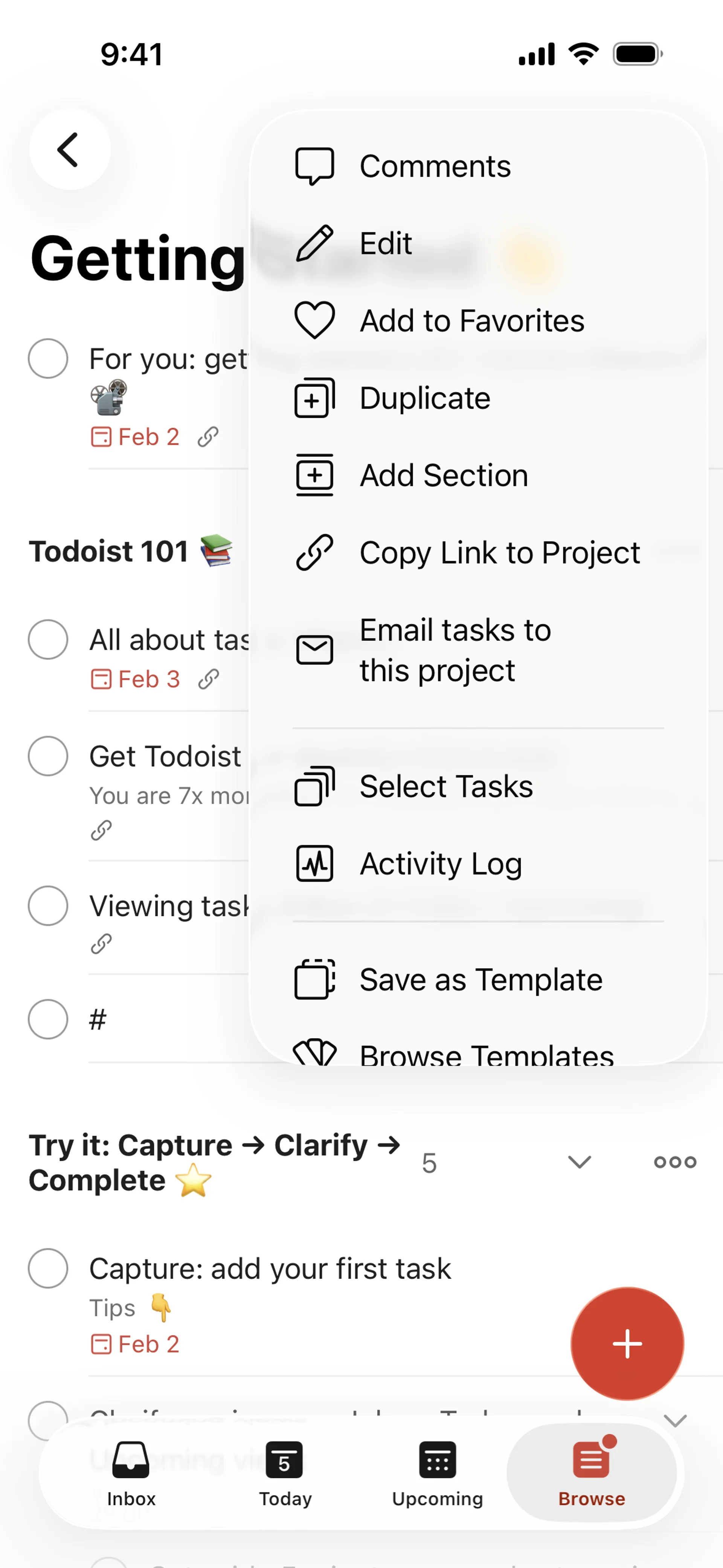The width and height of the screenshot is (723, 1568).
Task: Check off the 'All about tasks' task
Action: 48,639
